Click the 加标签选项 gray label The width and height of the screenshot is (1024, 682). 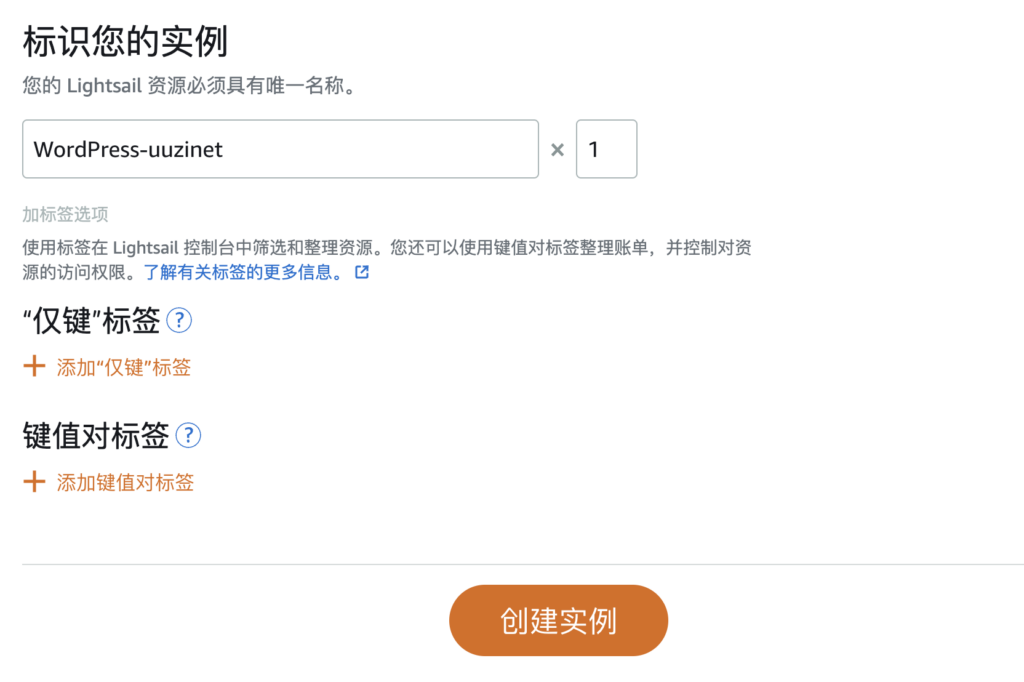click(x=65, y=214)
